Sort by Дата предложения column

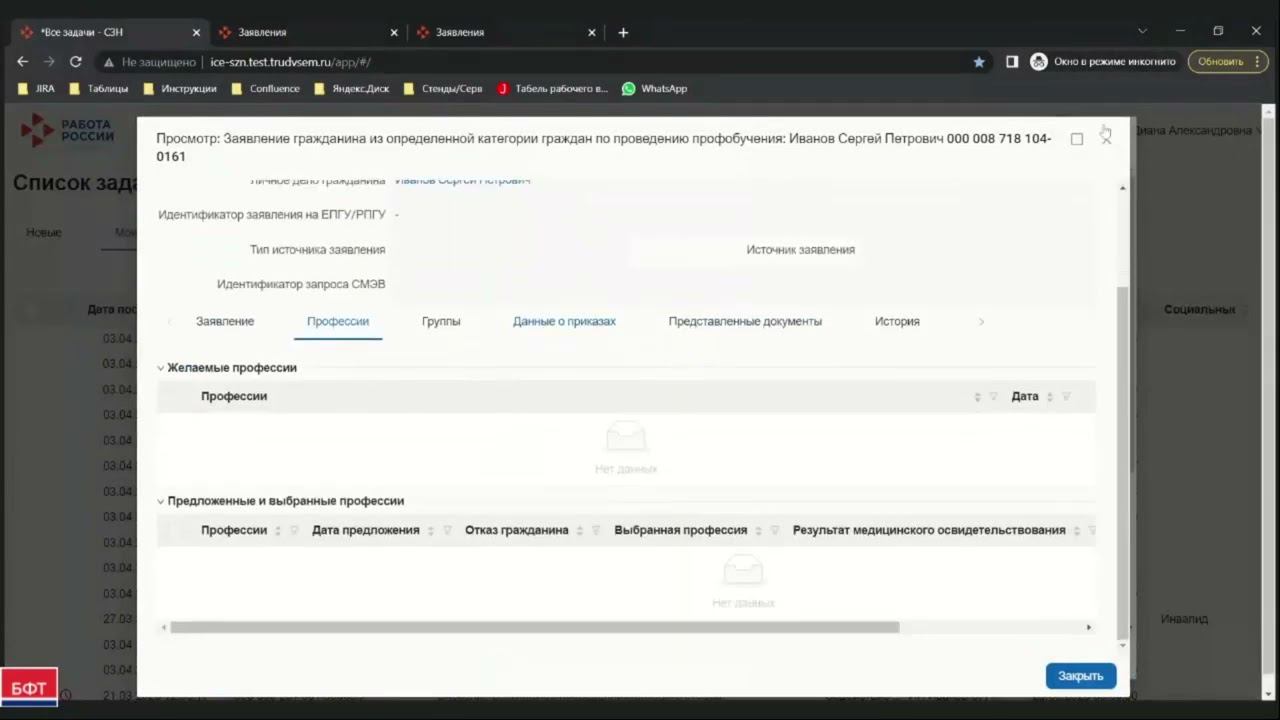pyautogui.click(x=431, y=531)
